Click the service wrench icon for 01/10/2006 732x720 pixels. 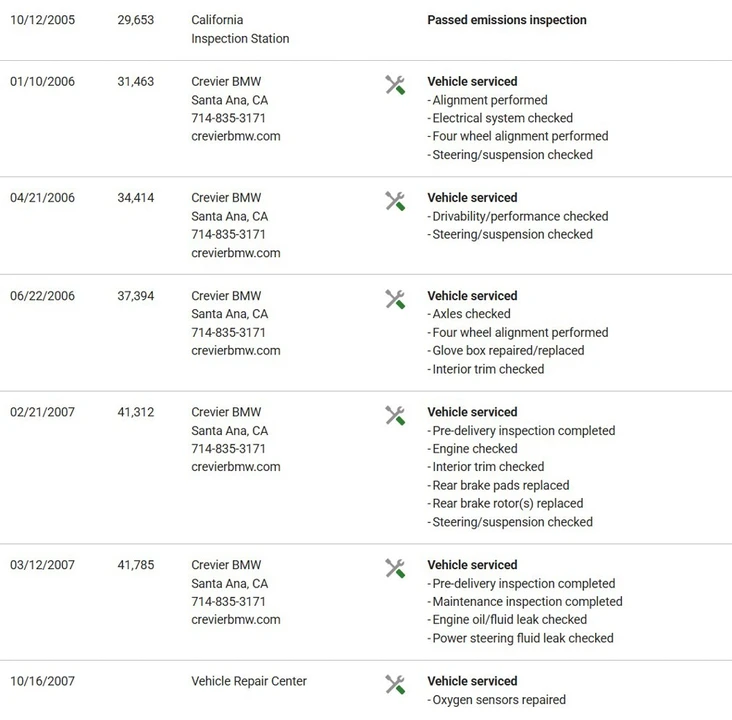(x=395, y=85)
